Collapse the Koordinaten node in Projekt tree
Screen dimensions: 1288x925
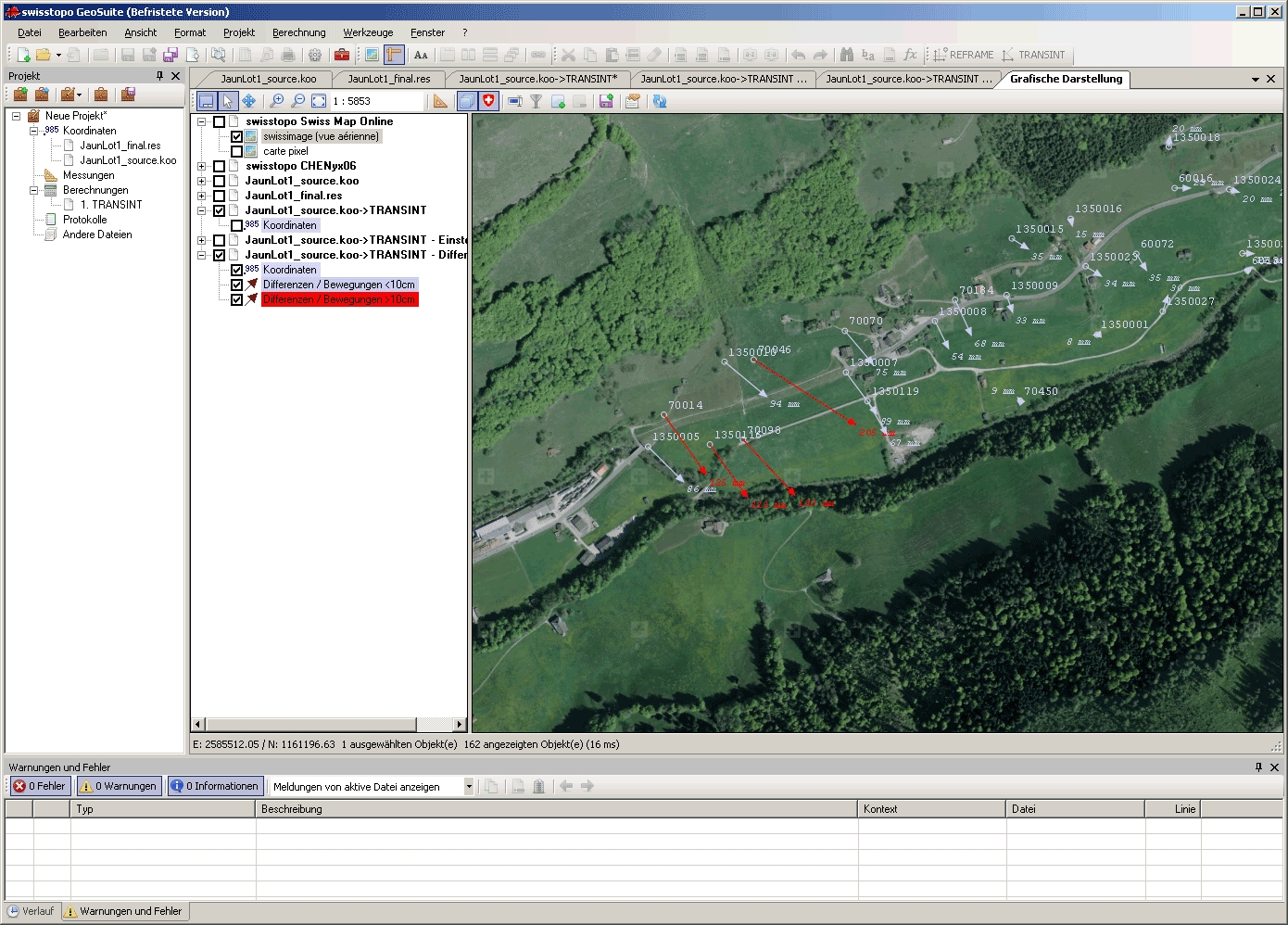[x=33, y=131]
